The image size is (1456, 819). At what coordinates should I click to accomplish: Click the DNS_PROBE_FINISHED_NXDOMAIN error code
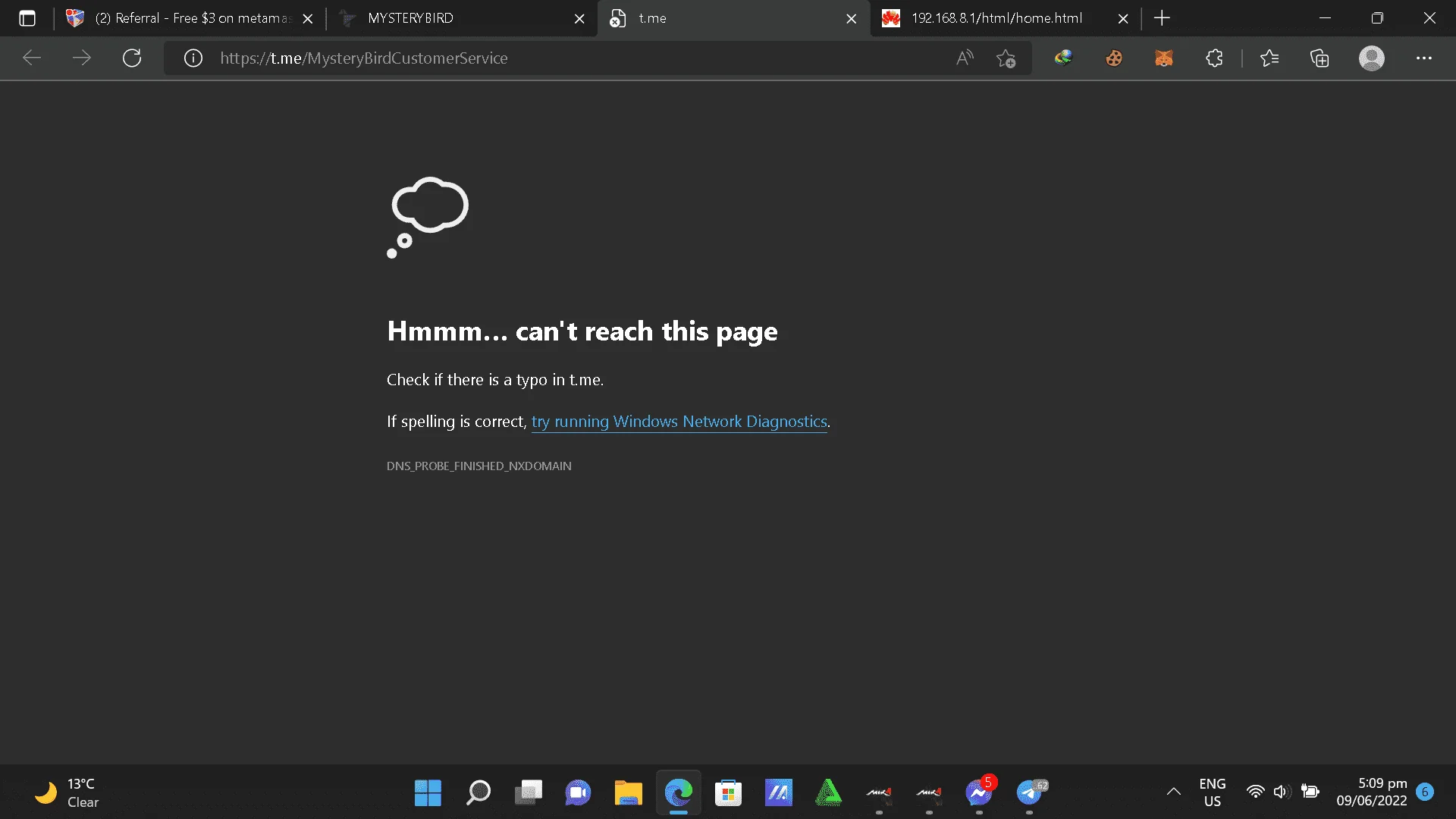click(479, 466)
